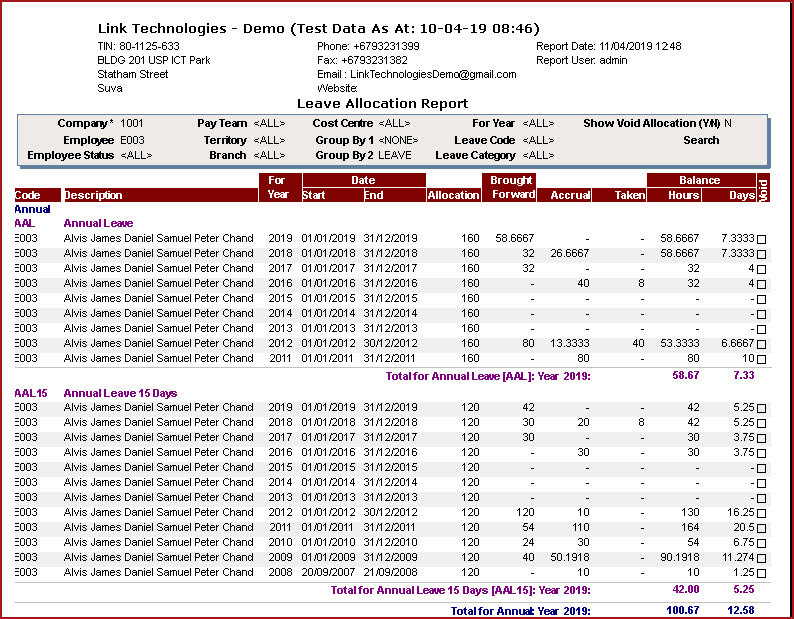The width and height of the screenshot is (794, 619).
Task: Open the Group By 1 filter value
Action: (398, 140)
